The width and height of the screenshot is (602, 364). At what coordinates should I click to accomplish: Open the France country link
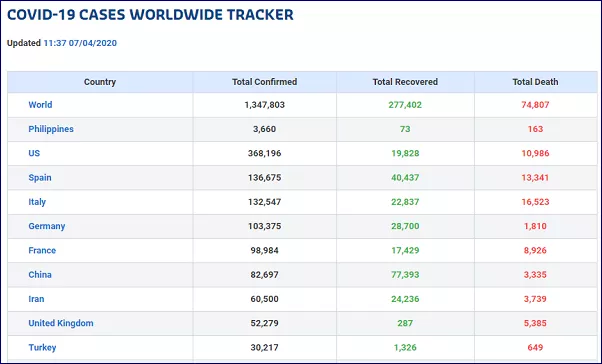(x=42, y=250)
